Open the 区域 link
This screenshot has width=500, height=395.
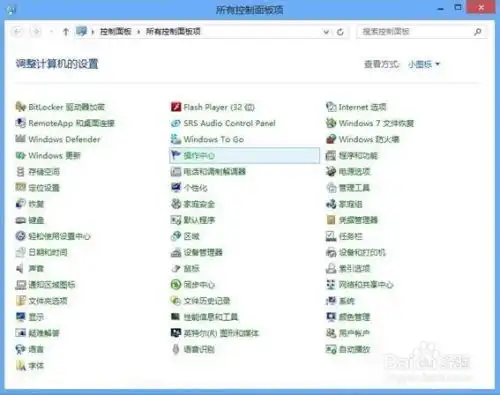click(191, 236)
